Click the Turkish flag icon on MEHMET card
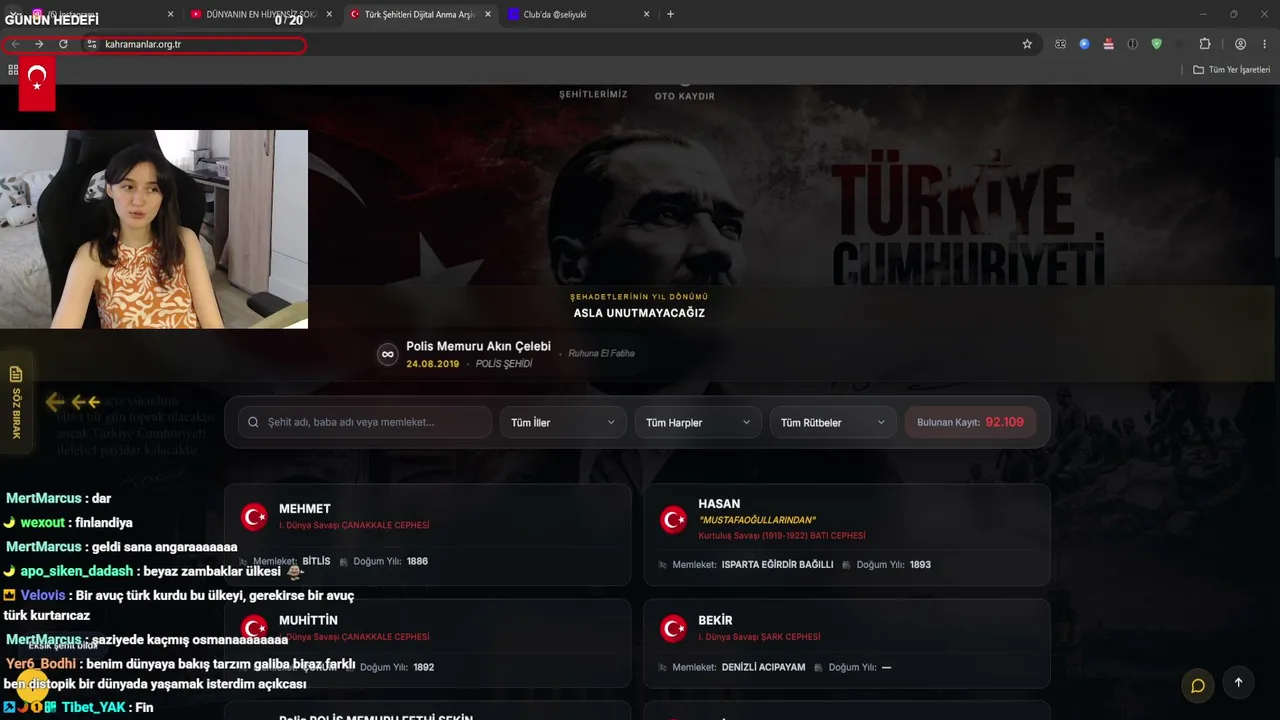This screenshot has height=720, width=1280. [x=254, y=516]
